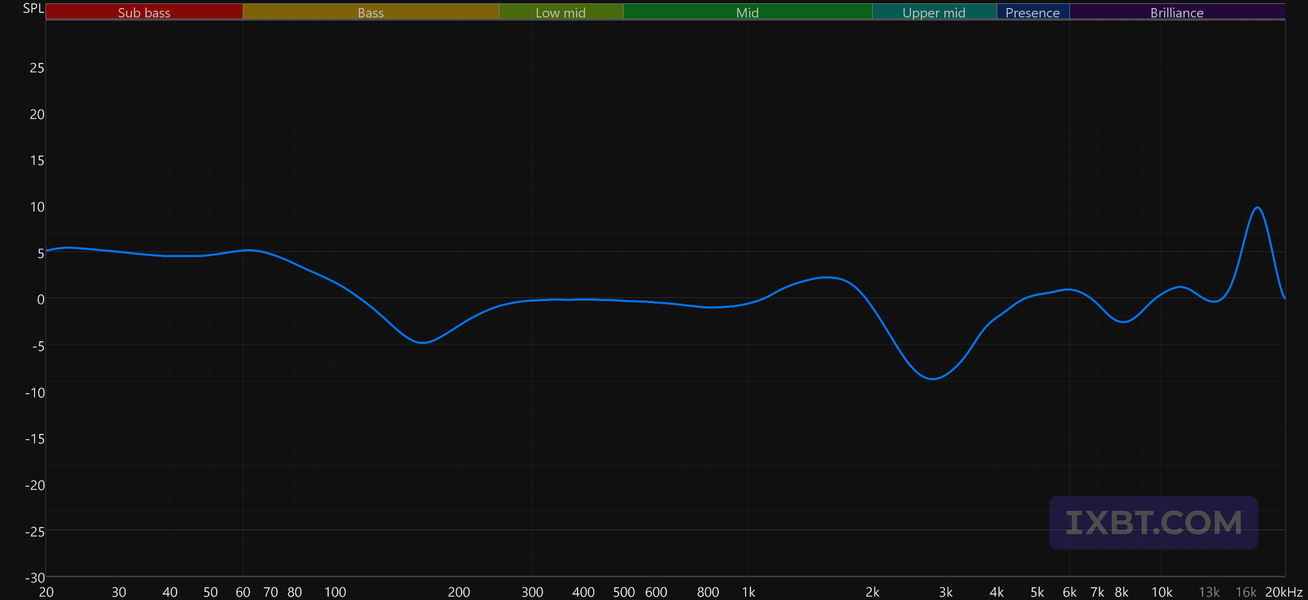Click the SPL axis label

pyautogui.click(x=33, y=9)
